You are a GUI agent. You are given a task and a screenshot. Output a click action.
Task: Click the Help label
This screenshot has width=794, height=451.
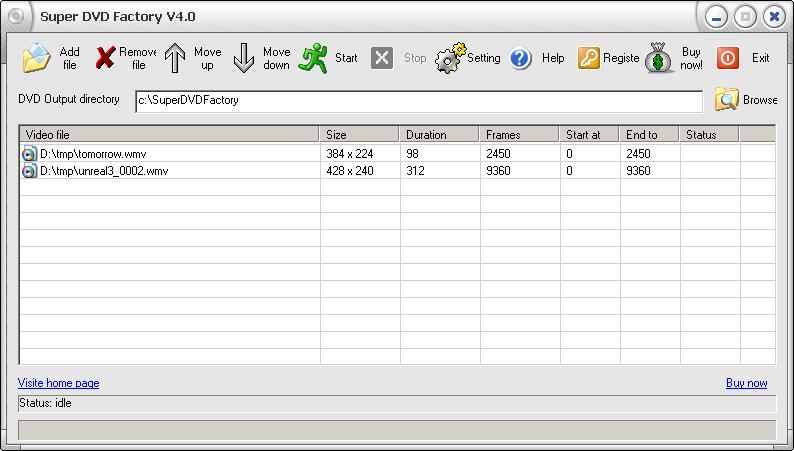pyautogui.click(x=553, y=58)
